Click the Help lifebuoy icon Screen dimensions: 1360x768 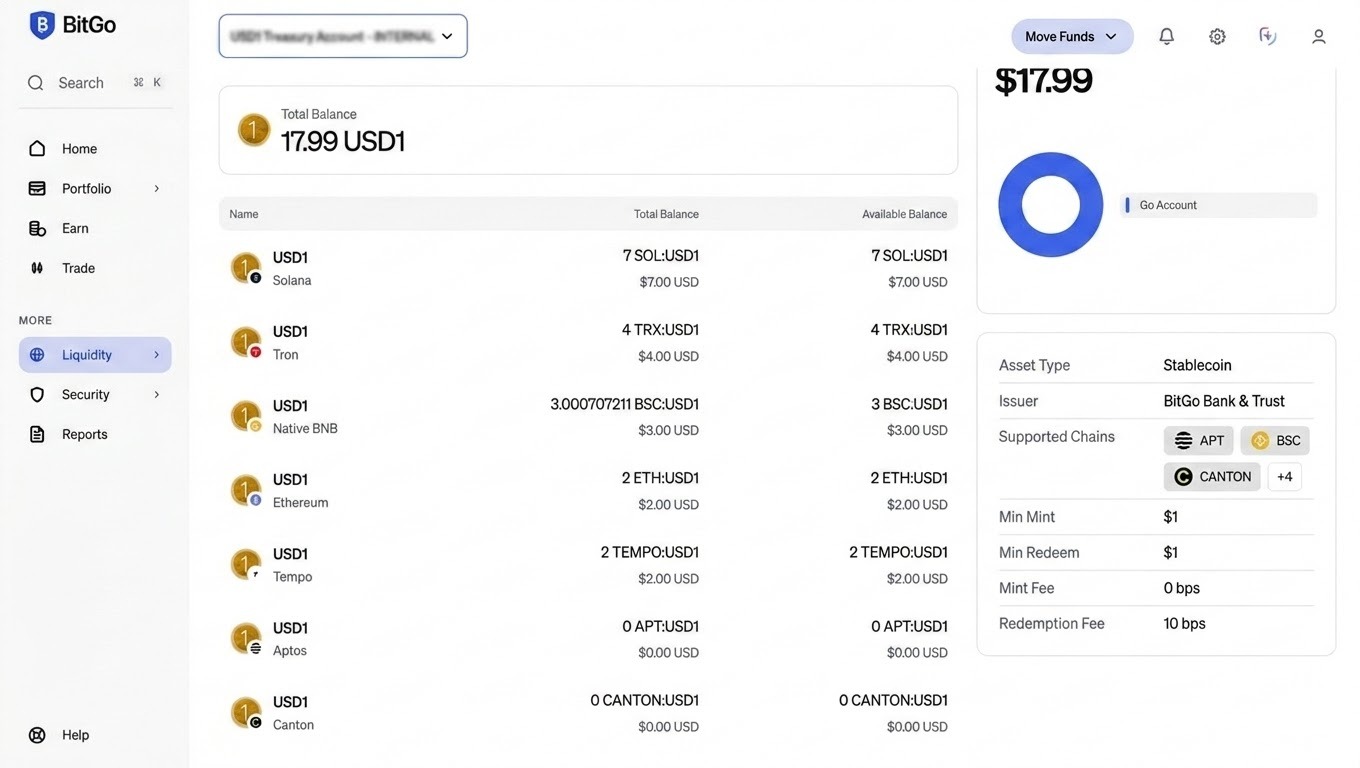(37, 735)
